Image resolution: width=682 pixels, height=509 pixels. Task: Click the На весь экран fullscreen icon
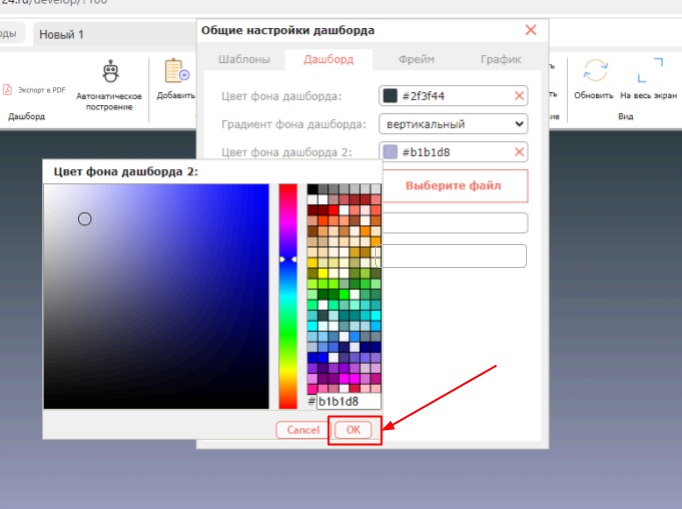[x=650, y=70]
